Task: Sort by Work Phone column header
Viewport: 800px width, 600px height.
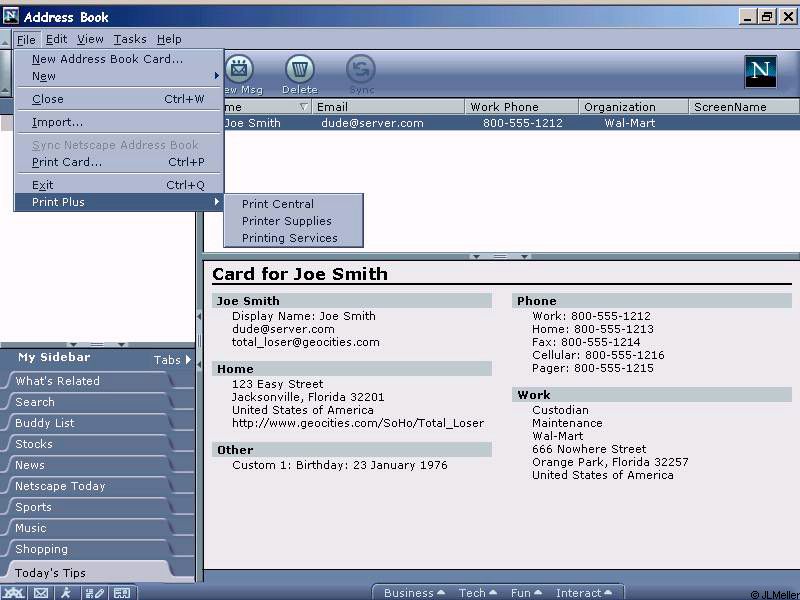Action: click(x=521, y=107)
